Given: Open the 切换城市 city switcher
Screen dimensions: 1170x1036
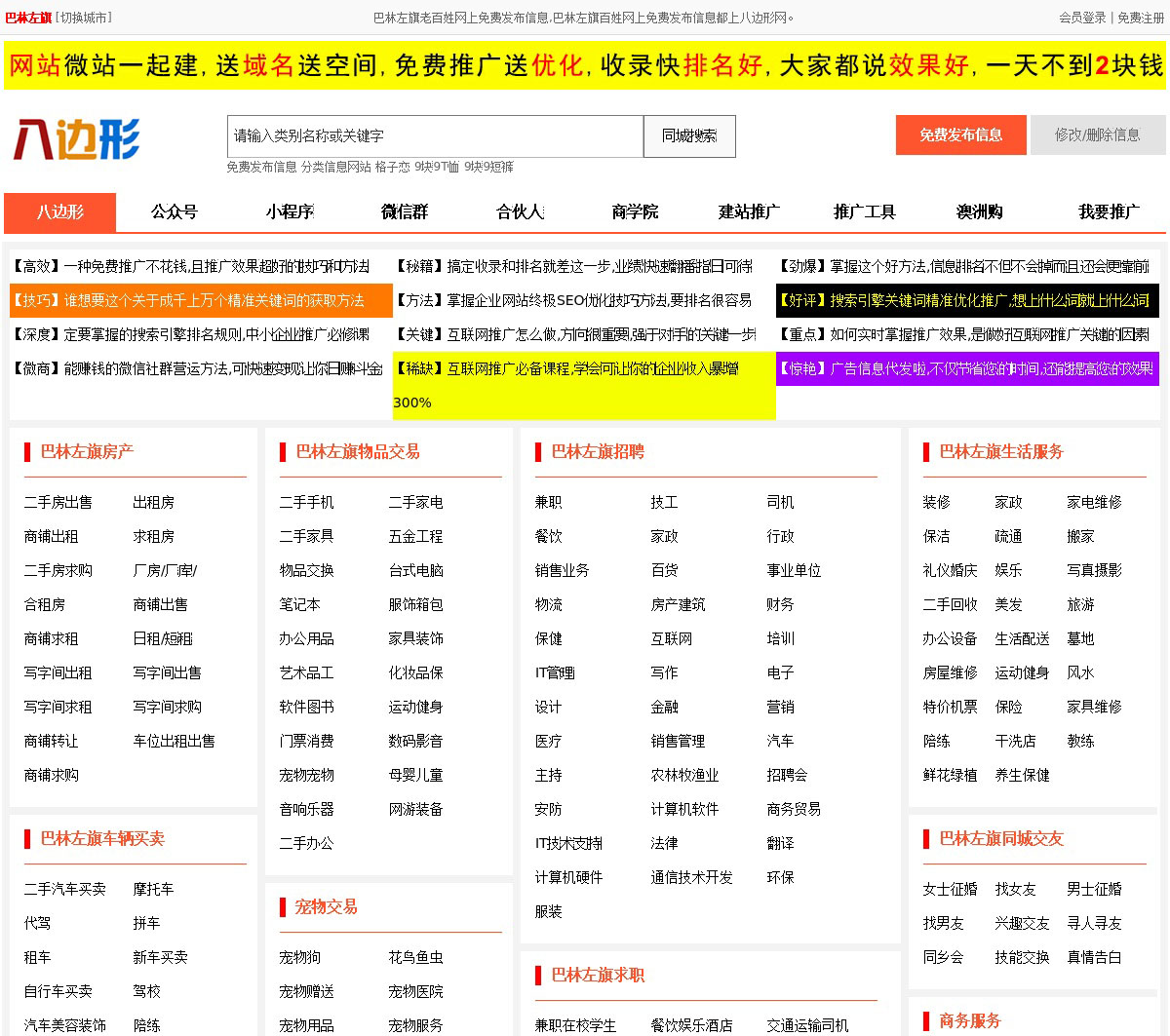Looking at the screenshot, I should click(x=86, y=18).
